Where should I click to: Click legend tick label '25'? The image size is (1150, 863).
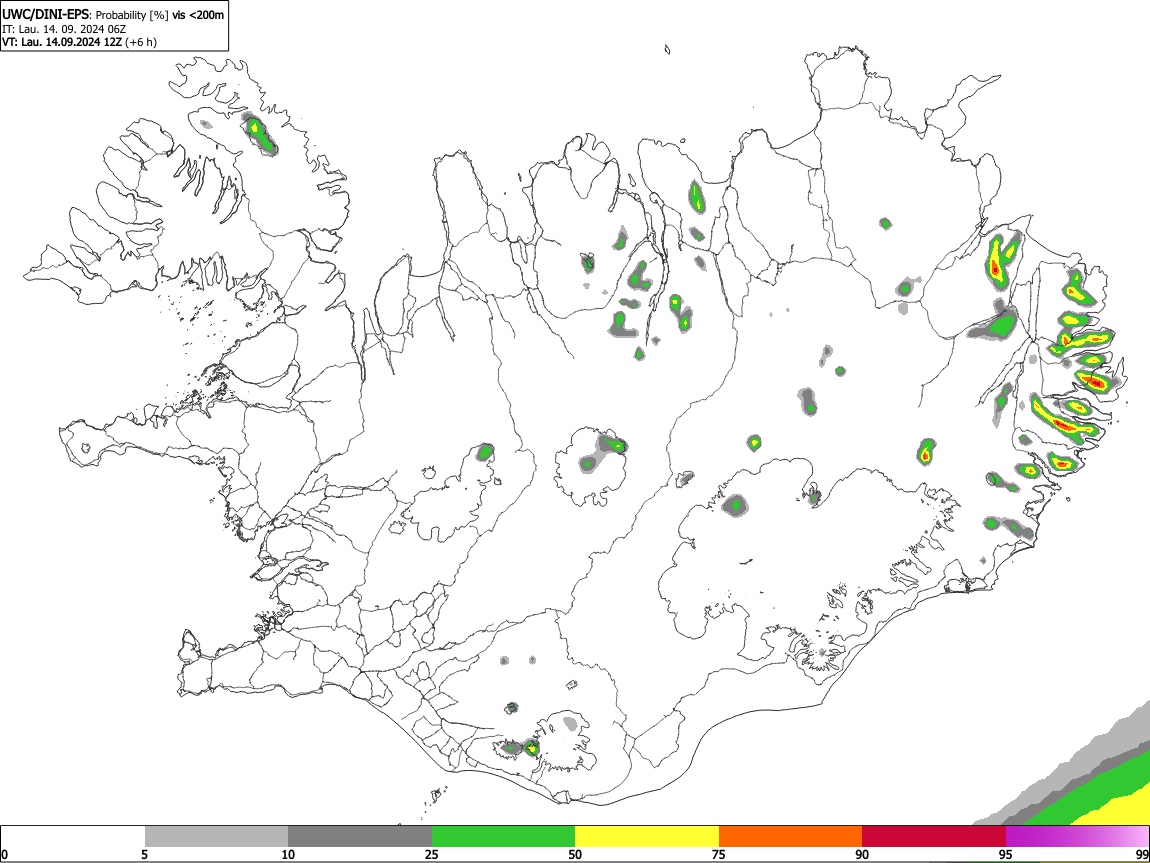(432, 854)
